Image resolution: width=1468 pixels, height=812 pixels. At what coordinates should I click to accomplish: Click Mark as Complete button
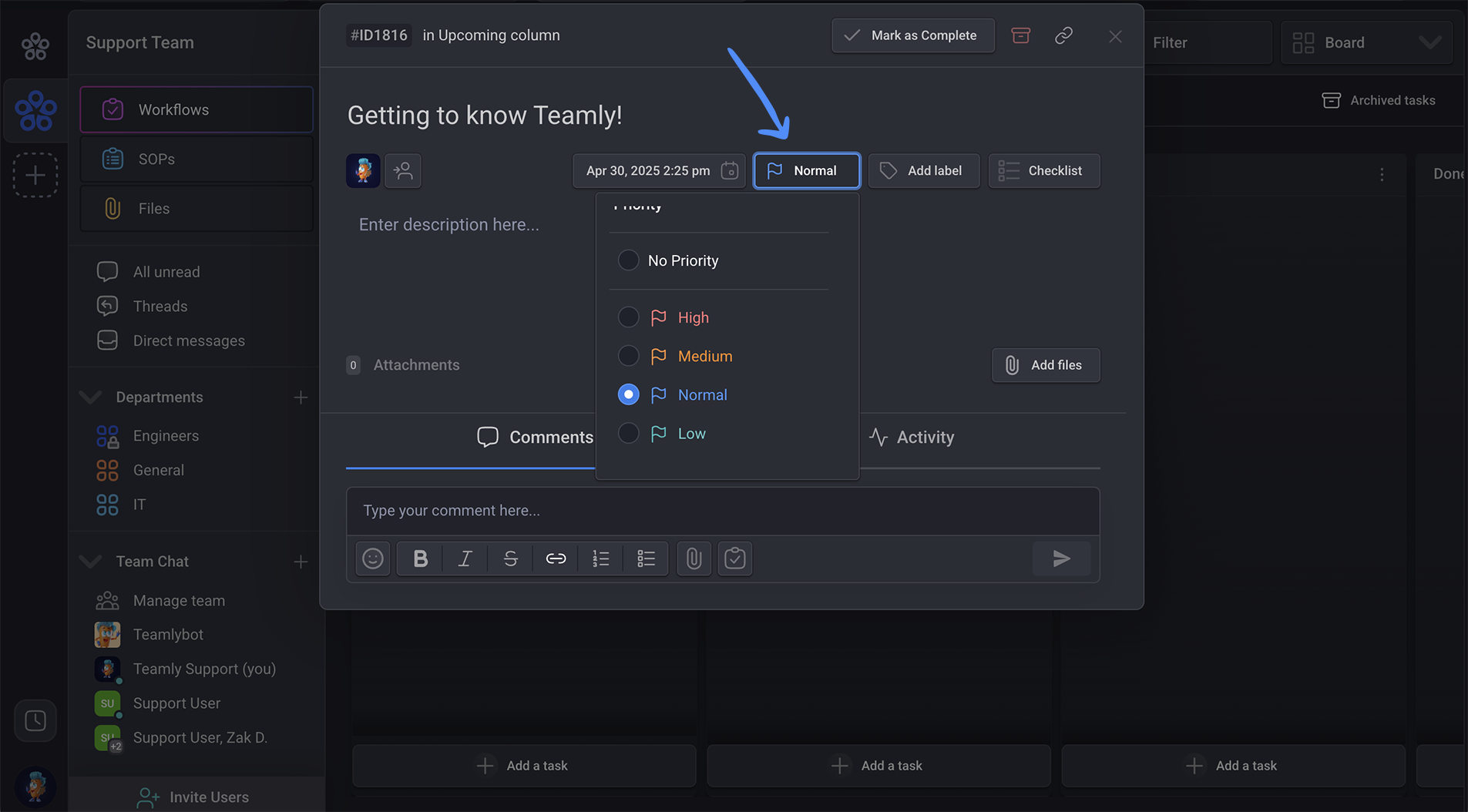[913, 35]
